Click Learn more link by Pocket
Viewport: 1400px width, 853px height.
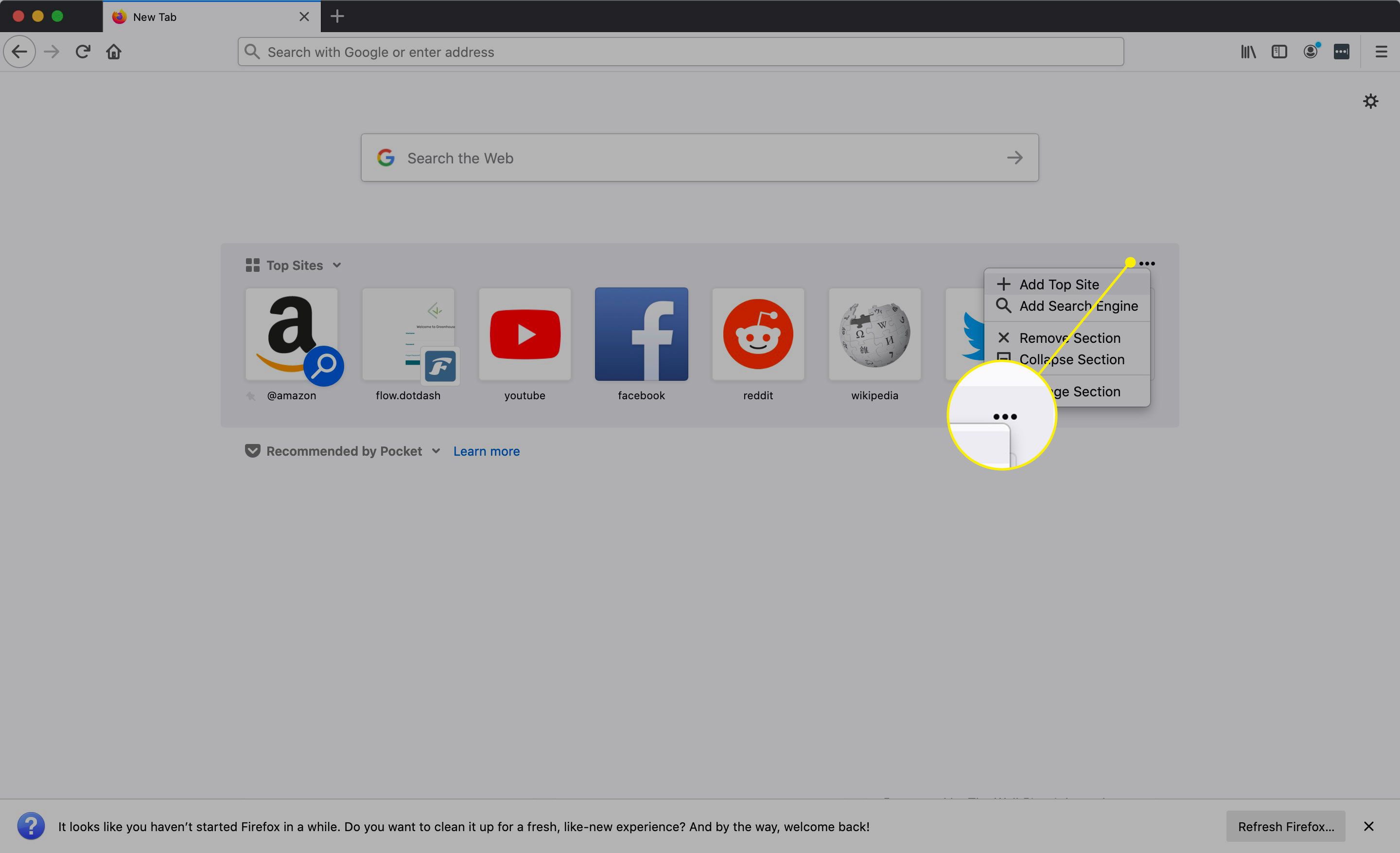[486, 451]
